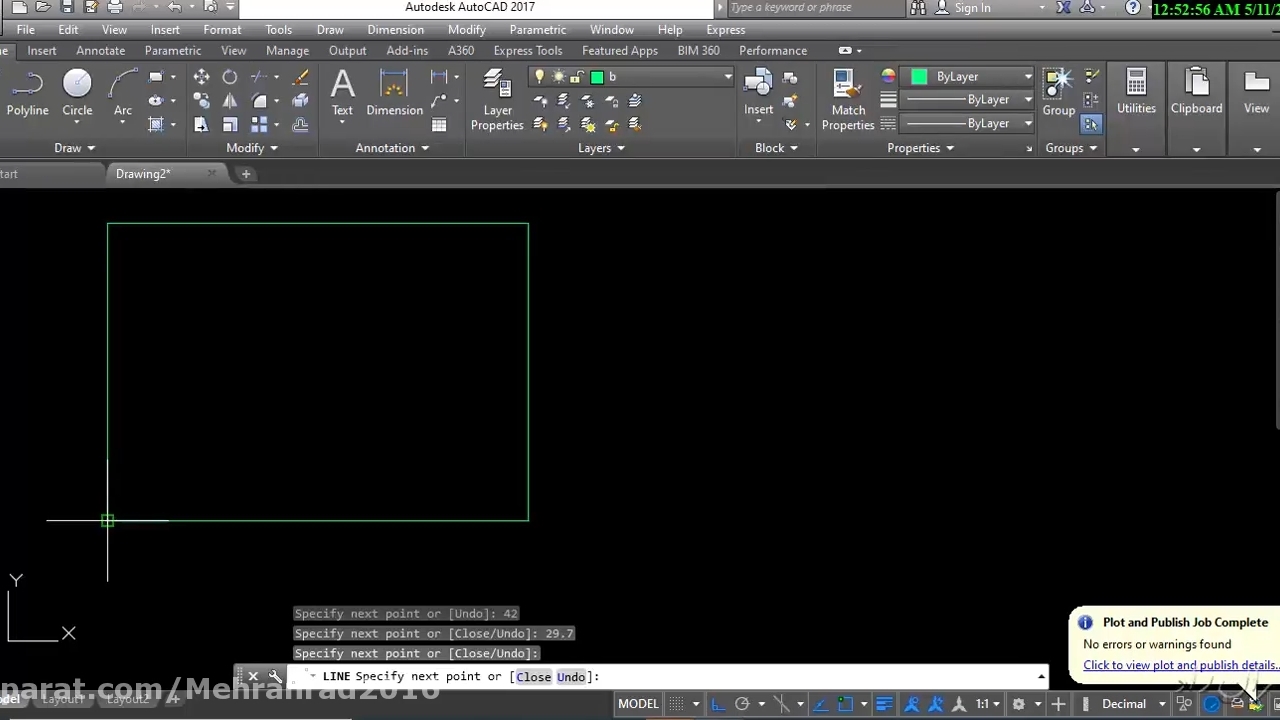Click the plot and publish details link

1179,665
